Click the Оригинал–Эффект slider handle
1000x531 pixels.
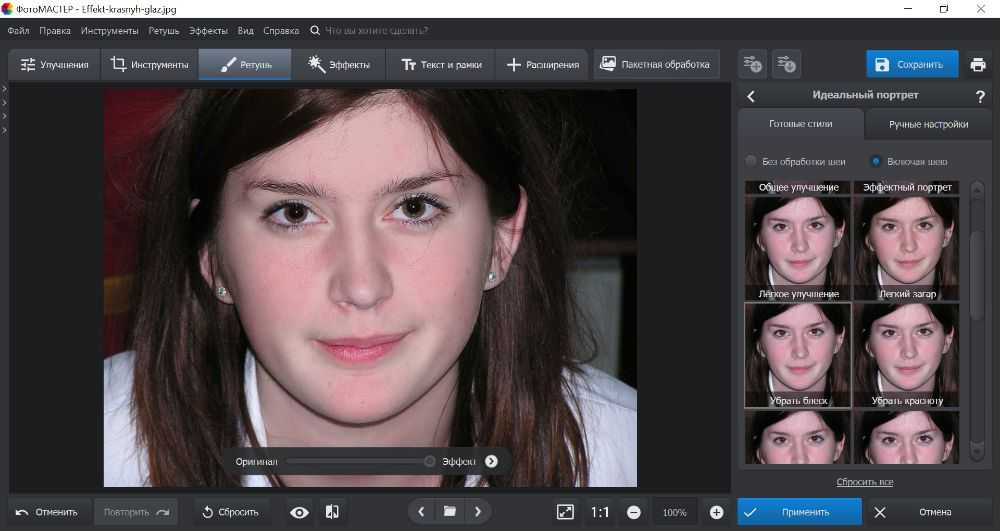429,461
